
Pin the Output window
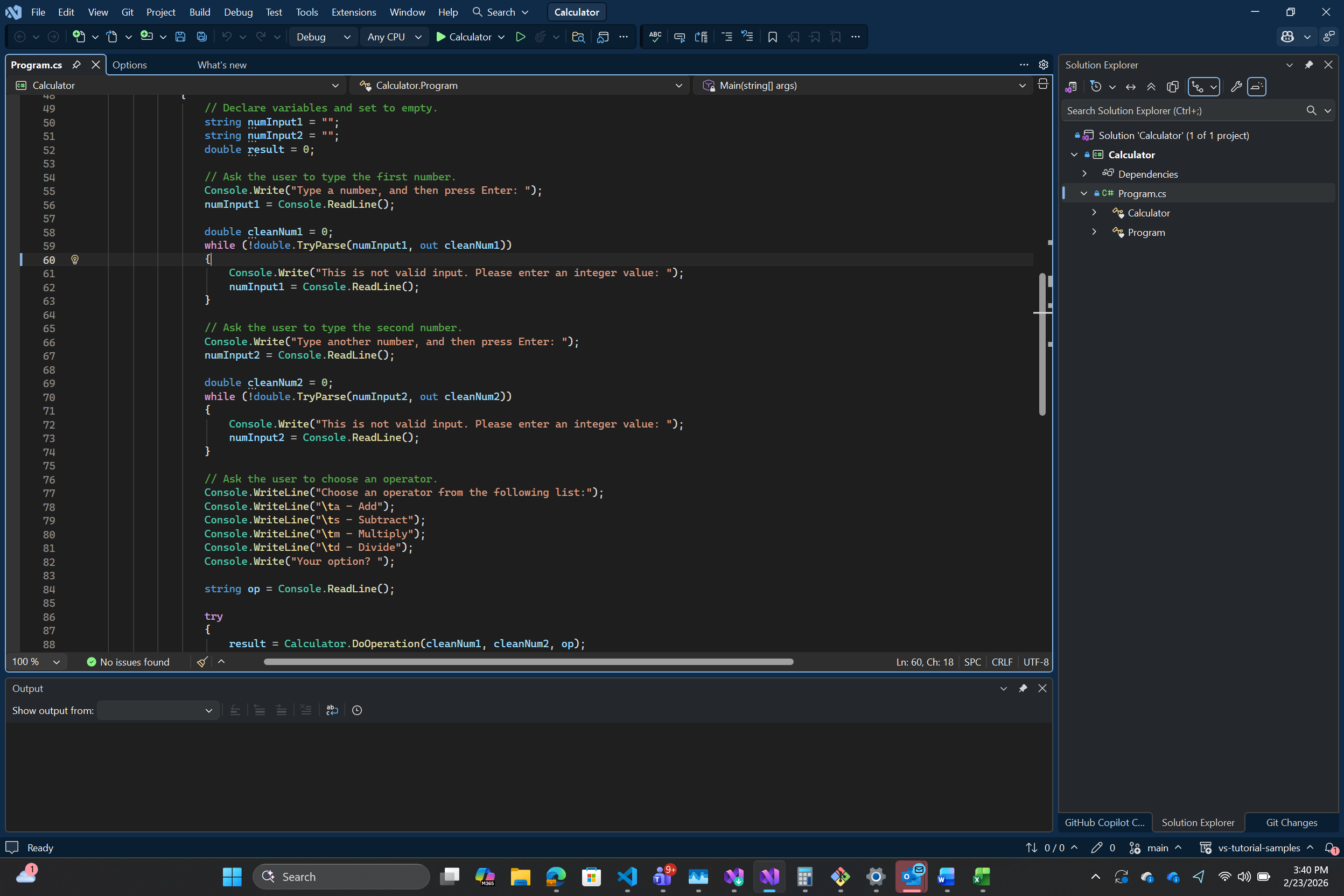click(x=1023, y=688)
